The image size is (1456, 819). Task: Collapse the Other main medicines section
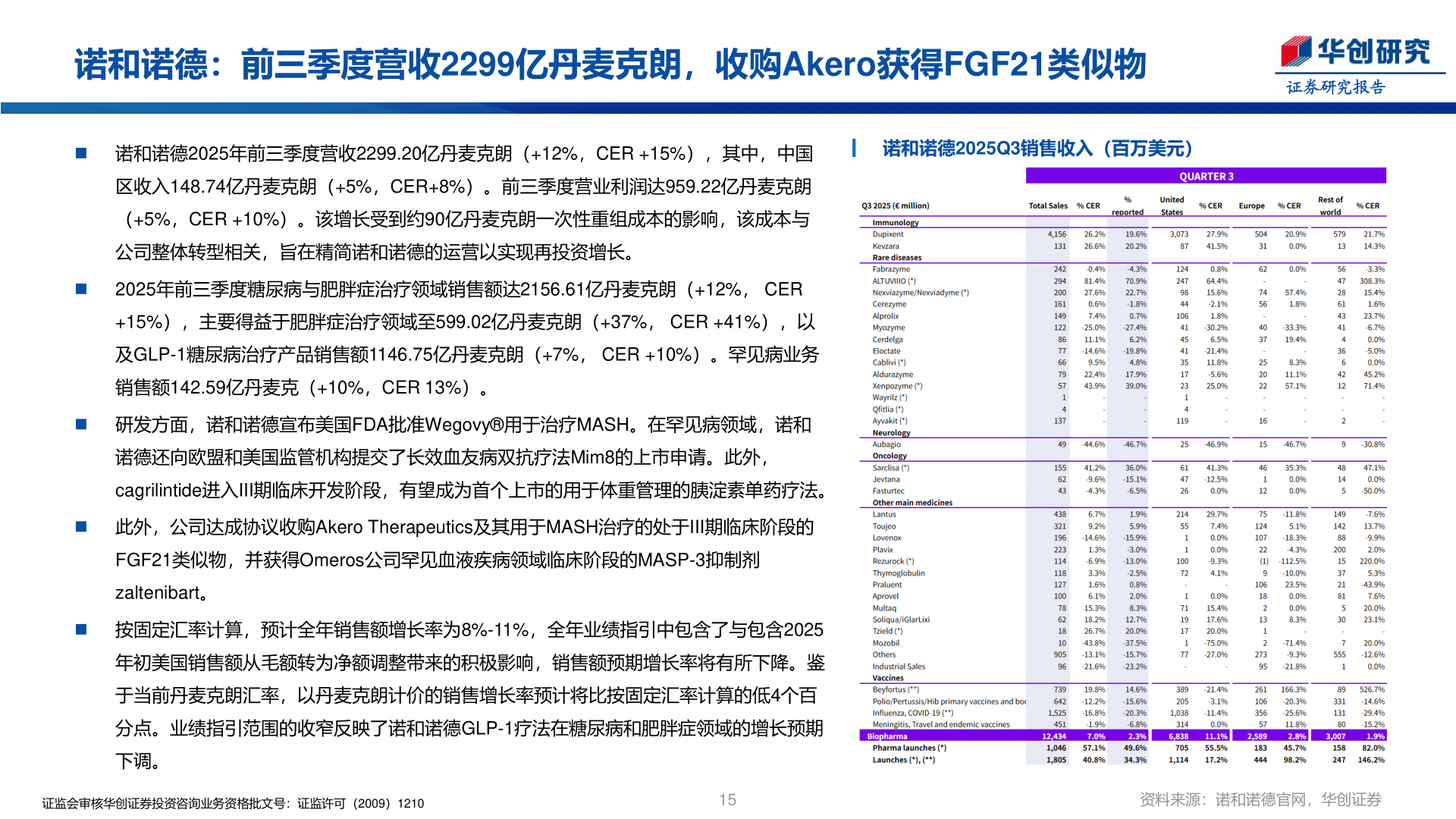click(x=912, y=503)
